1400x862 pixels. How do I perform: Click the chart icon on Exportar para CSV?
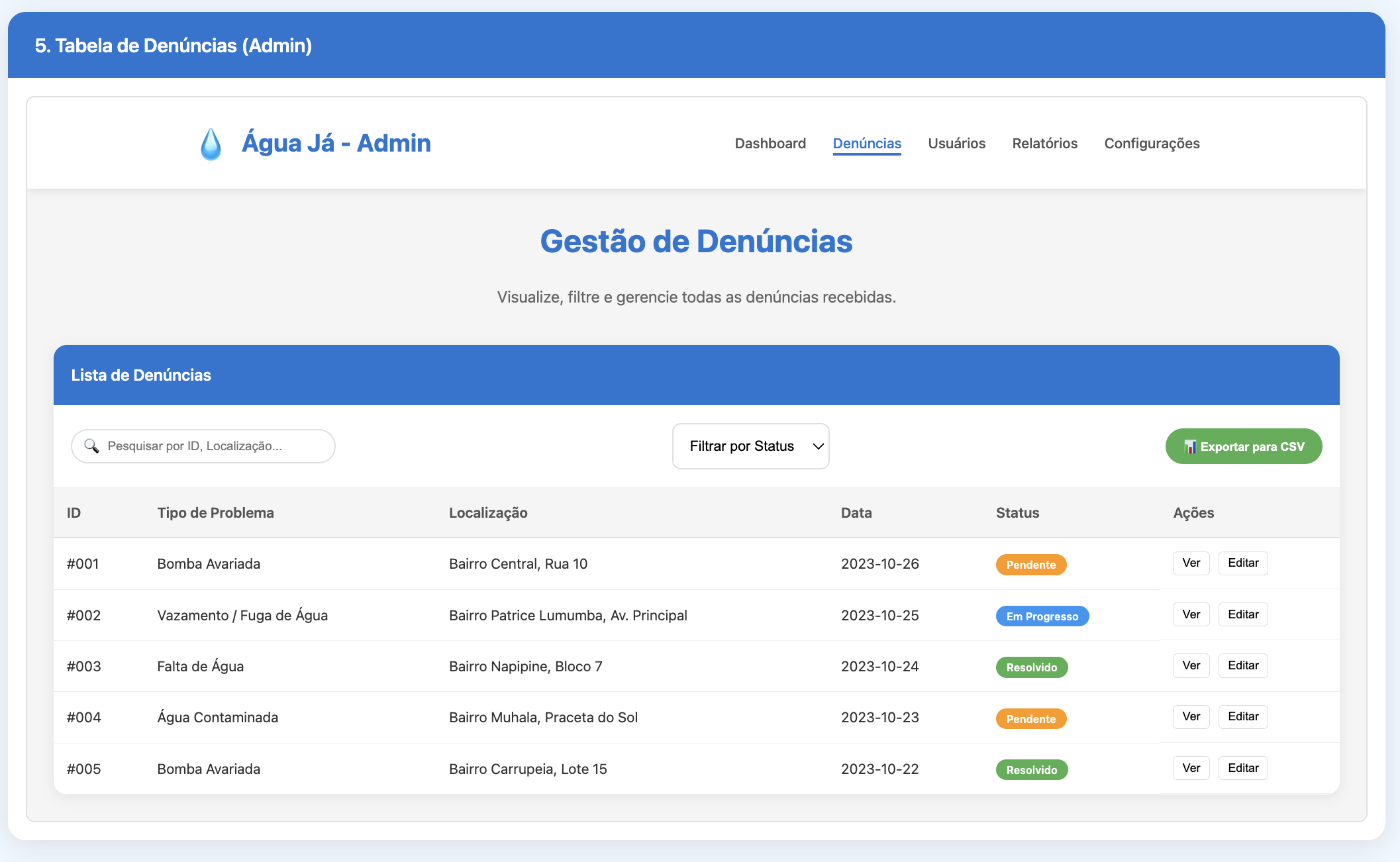click(x=1192, y=446)
